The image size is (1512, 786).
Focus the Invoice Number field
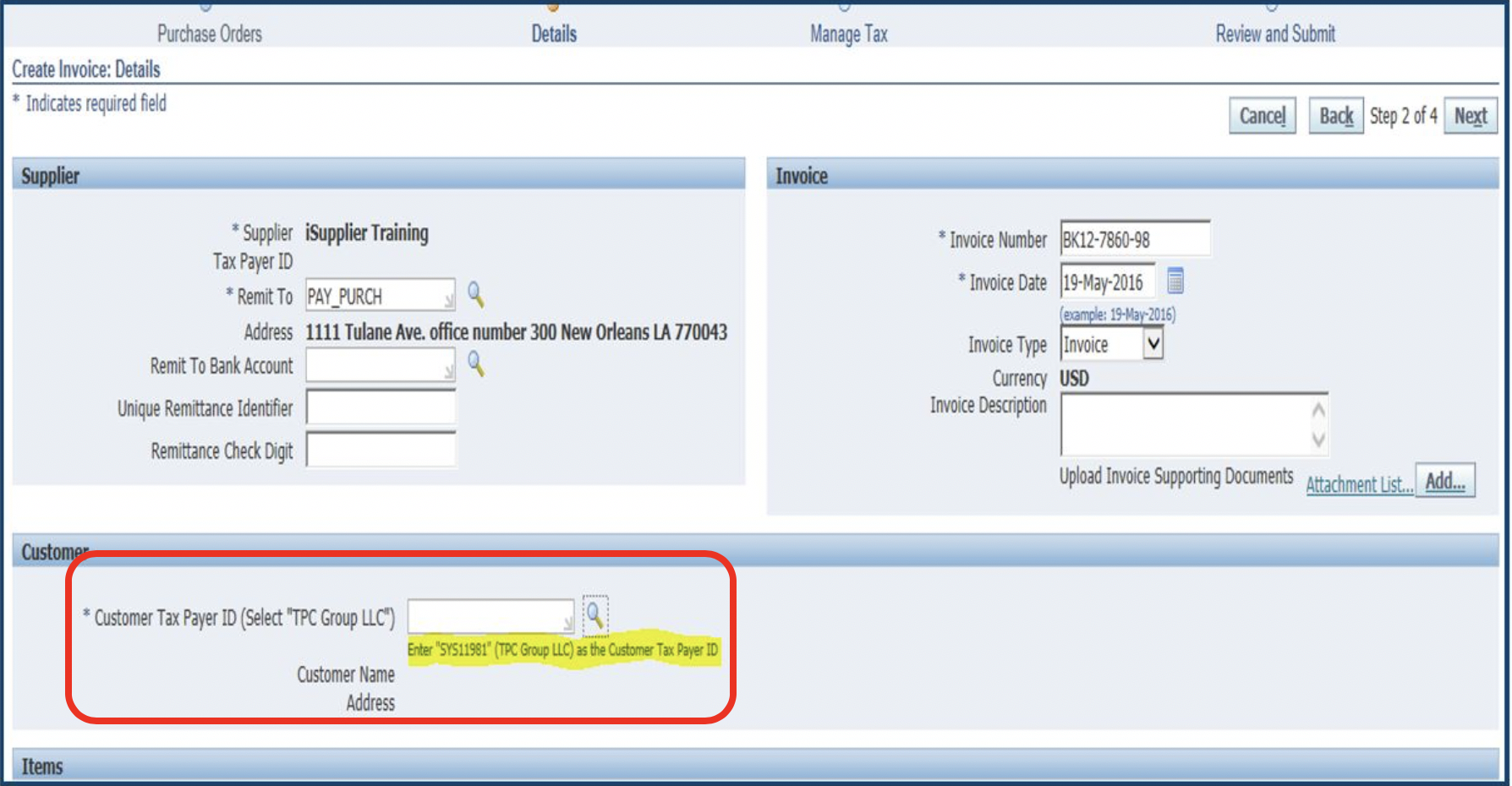[1135, 239]
